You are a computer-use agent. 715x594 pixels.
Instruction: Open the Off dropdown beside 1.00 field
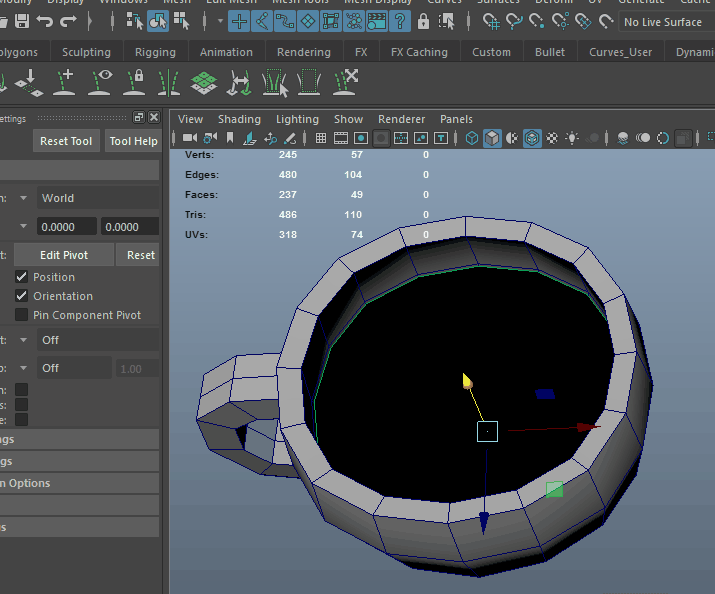pos(74,368)
